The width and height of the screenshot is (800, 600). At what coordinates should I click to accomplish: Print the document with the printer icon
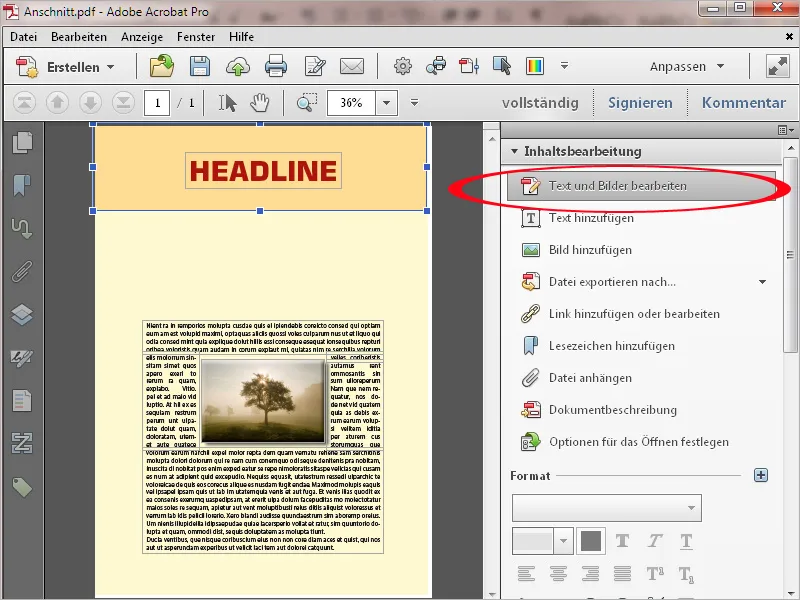pyautogui.click(x=276, y=66)
